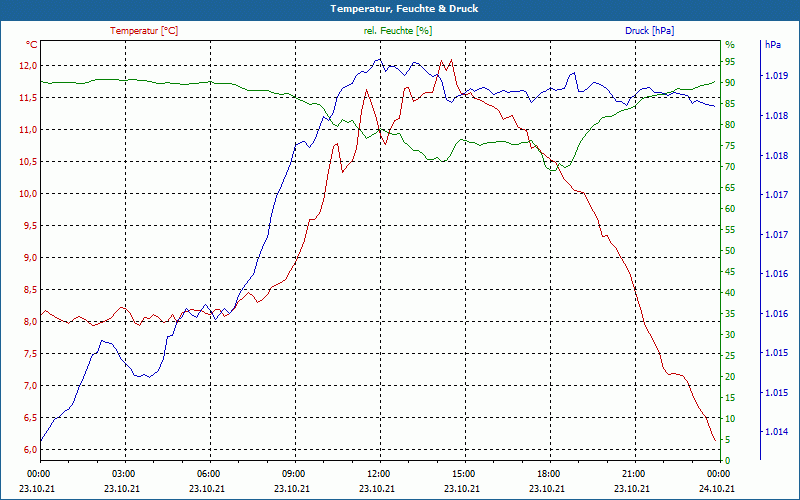800x500 pixels.
Task: Select the red "Temperatur [°C]" legend label
Action: tap(144, 31)
